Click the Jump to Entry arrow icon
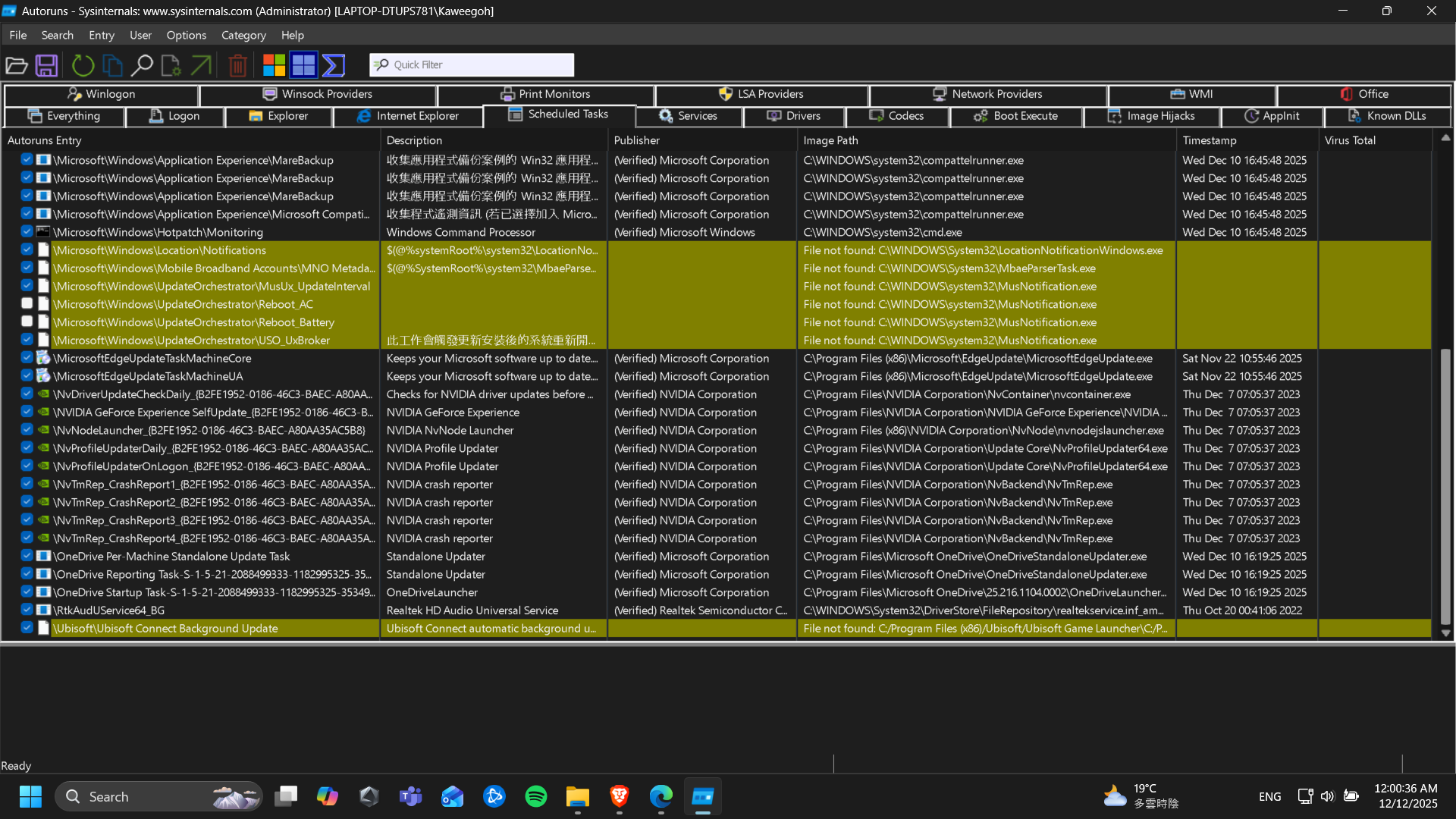 pos(201,65)
